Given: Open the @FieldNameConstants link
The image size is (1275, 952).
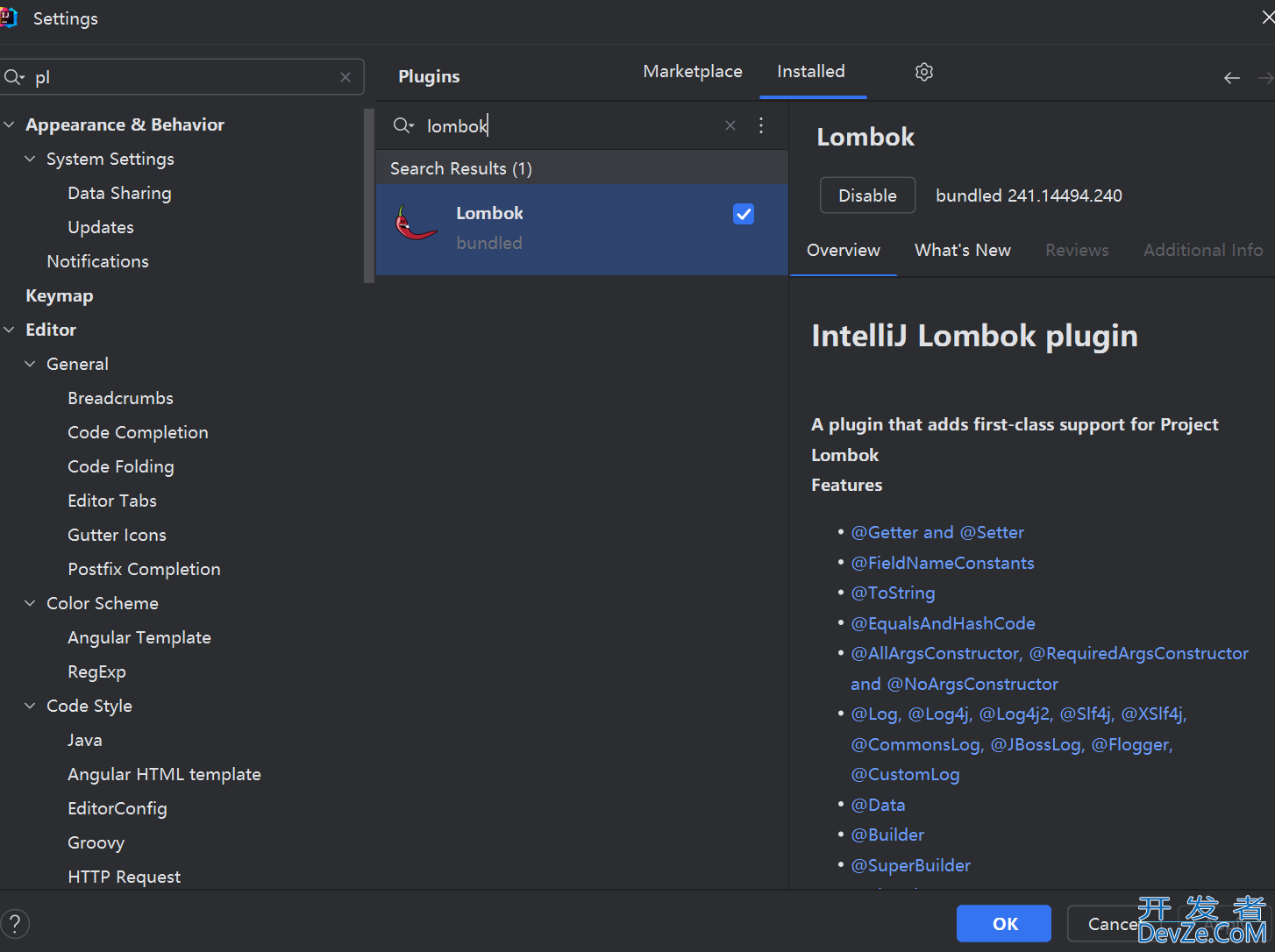Looking at the screenshot, I should pos(943,563).
